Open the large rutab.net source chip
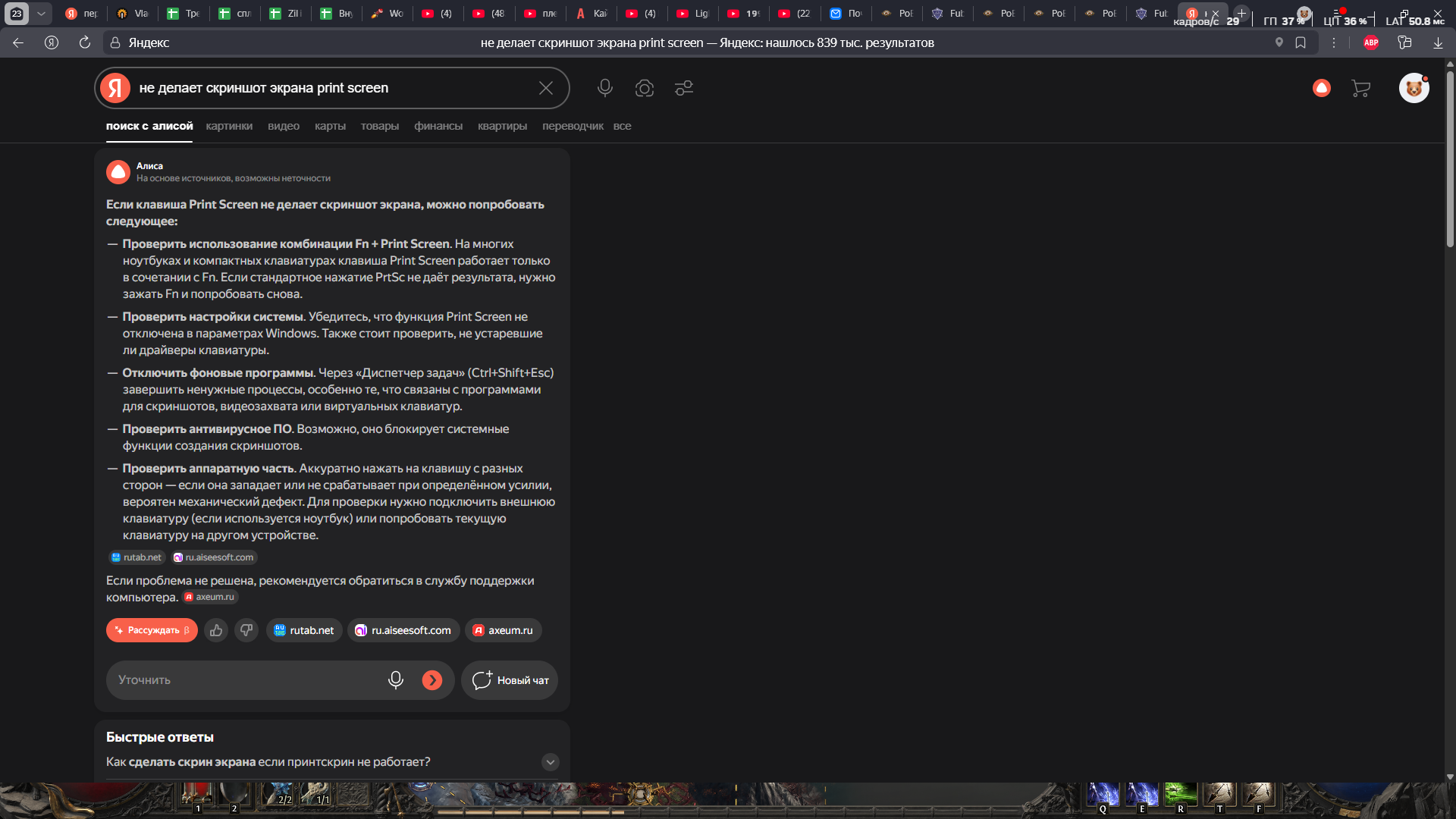 (x=304, y=630)
